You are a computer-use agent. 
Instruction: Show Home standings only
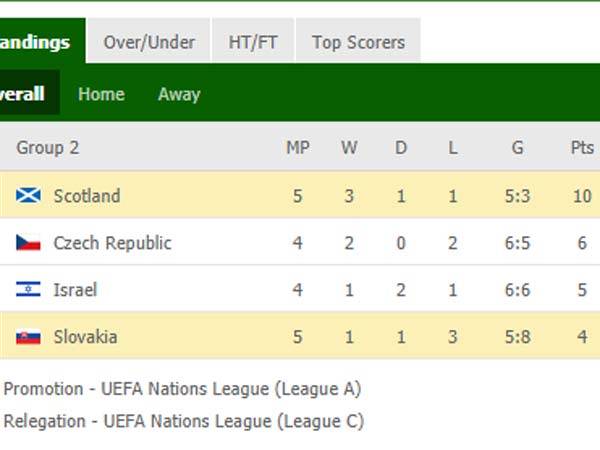click(x=101, y=94)
